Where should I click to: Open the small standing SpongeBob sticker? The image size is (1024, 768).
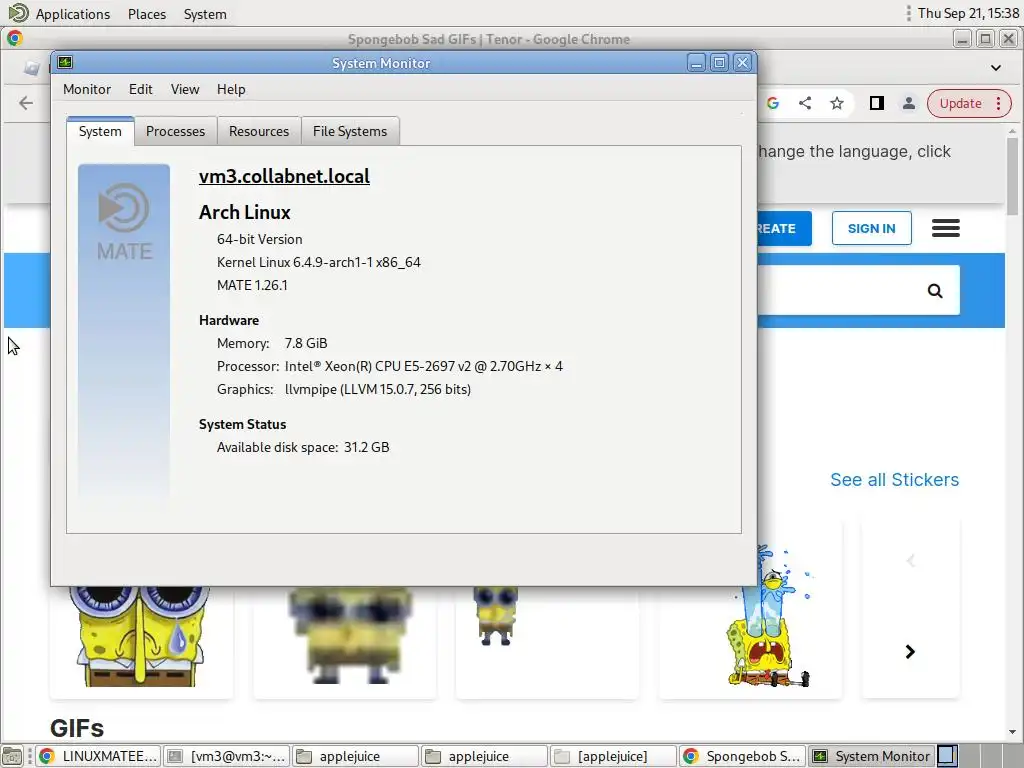click(x=497, y=616)
